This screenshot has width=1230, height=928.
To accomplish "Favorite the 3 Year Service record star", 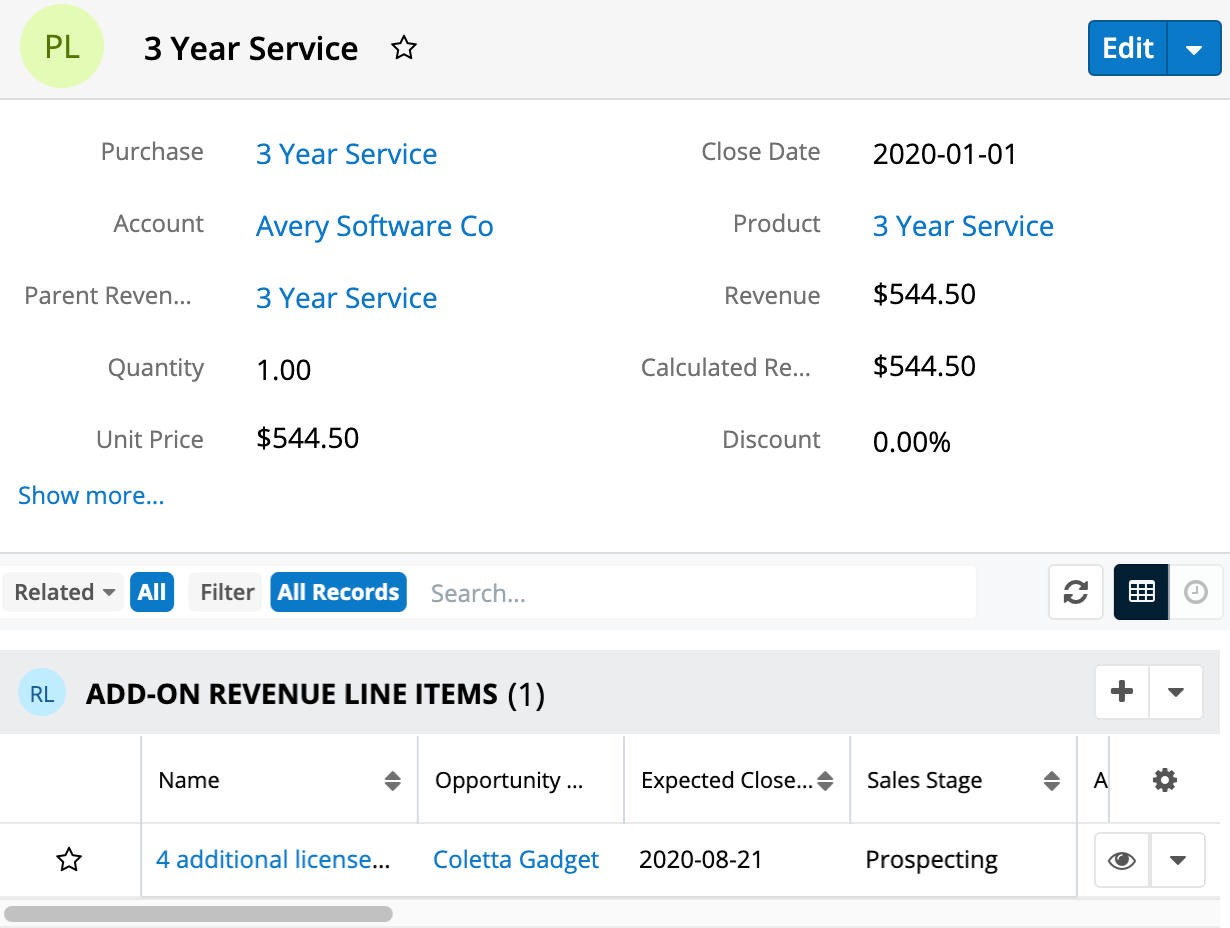I will click(404, 48).
